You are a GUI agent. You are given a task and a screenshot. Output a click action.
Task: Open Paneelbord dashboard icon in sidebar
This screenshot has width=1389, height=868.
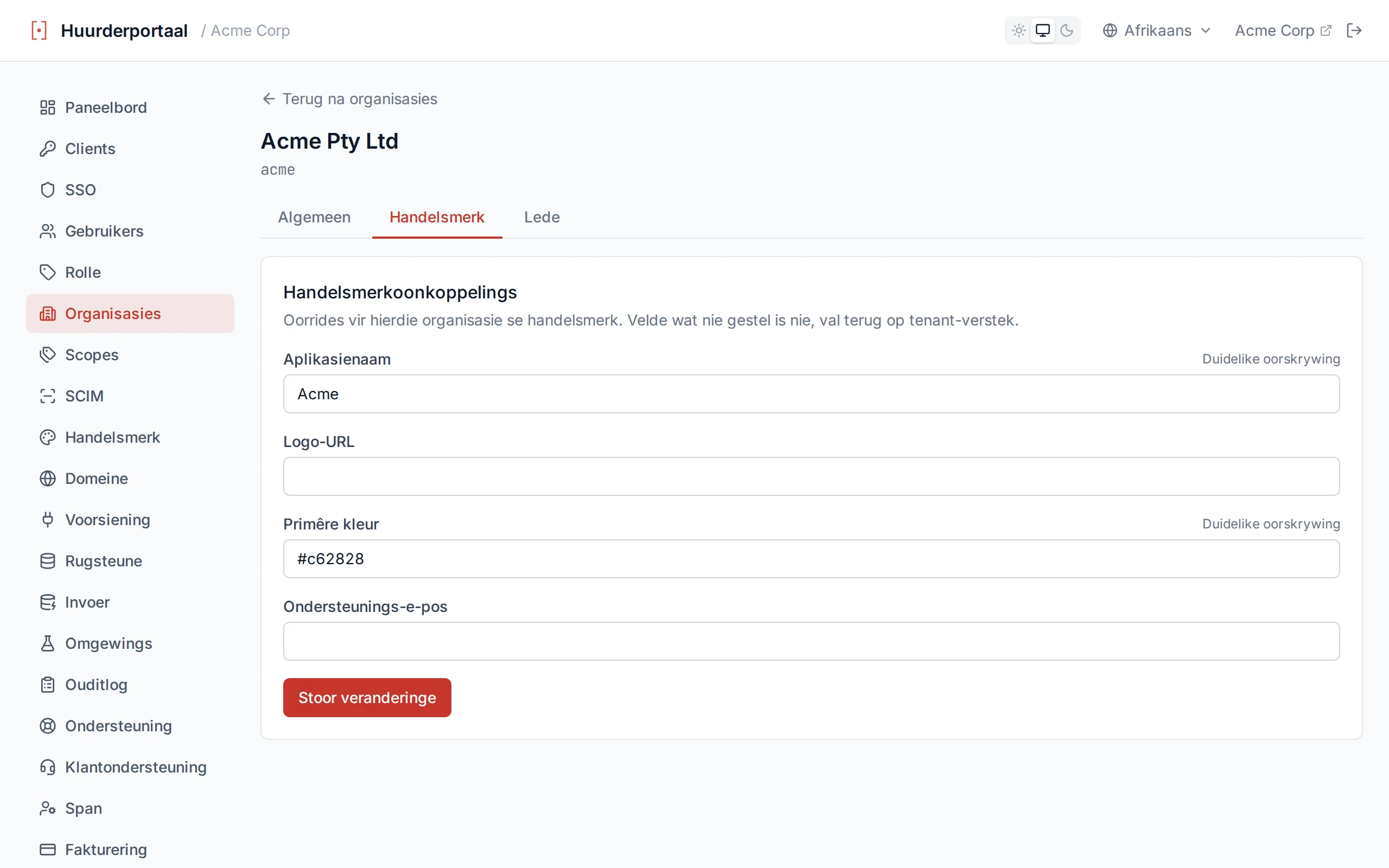click(x=48, y=107)
